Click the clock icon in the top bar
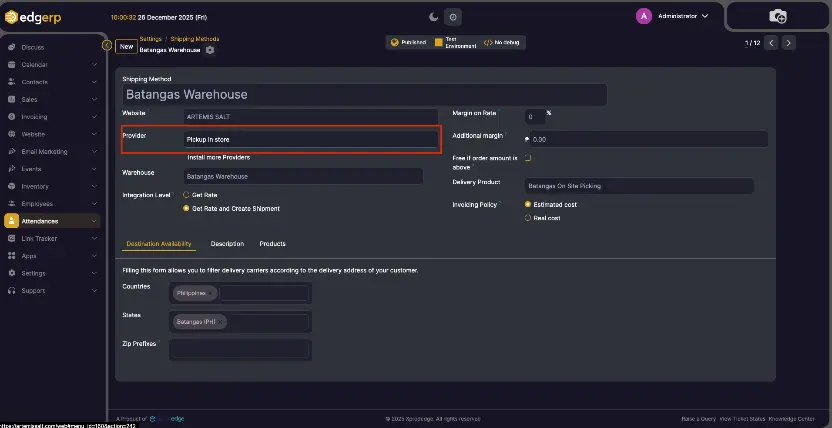Screen dimensions: 832x428 point(453,16)
